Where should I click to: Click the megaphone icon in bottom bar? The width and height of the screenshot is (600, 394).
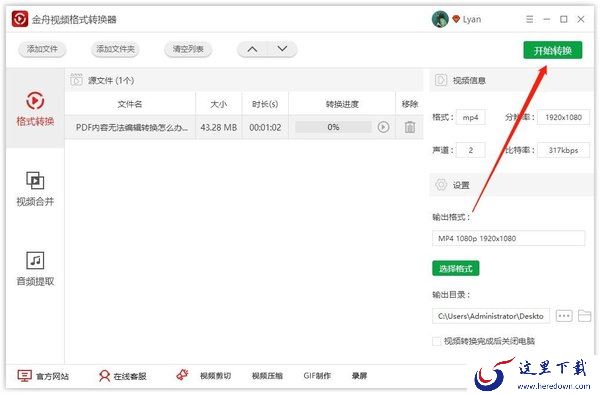click(x=183, y=375)
